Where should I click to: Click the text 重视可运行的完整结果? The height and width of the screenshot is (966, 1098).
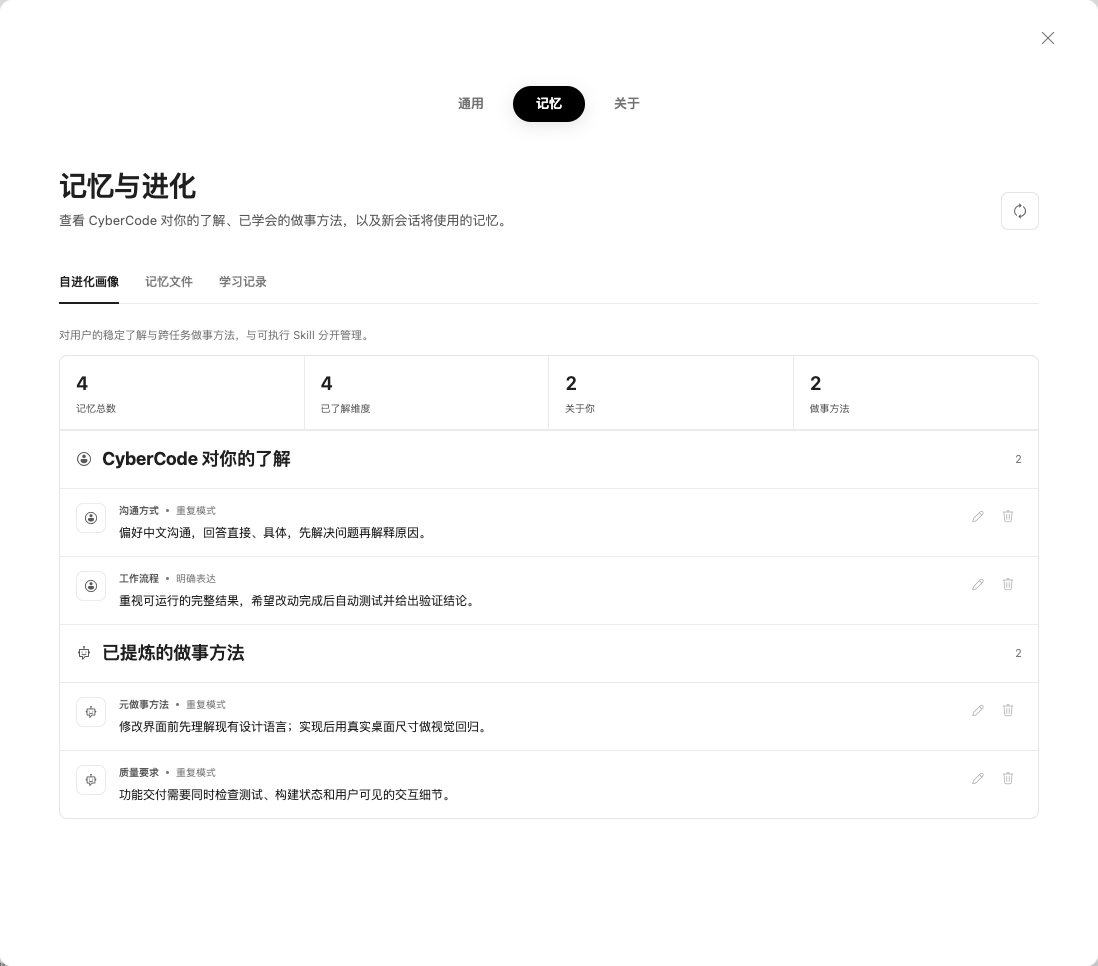pyautogui.click(x=179, y=601)
